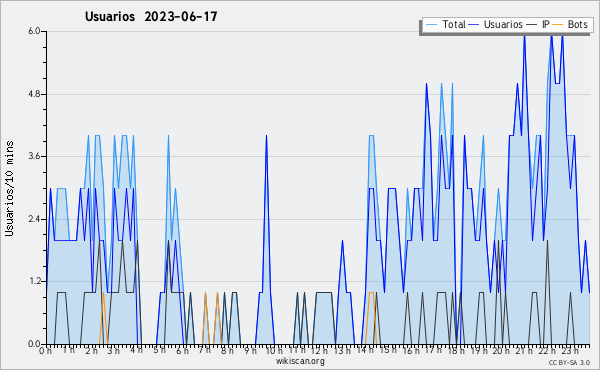The width and height of the screenshot is (600, 370).
Task: Select the 'Usuarios' legend entry
Action: [495, 24]
